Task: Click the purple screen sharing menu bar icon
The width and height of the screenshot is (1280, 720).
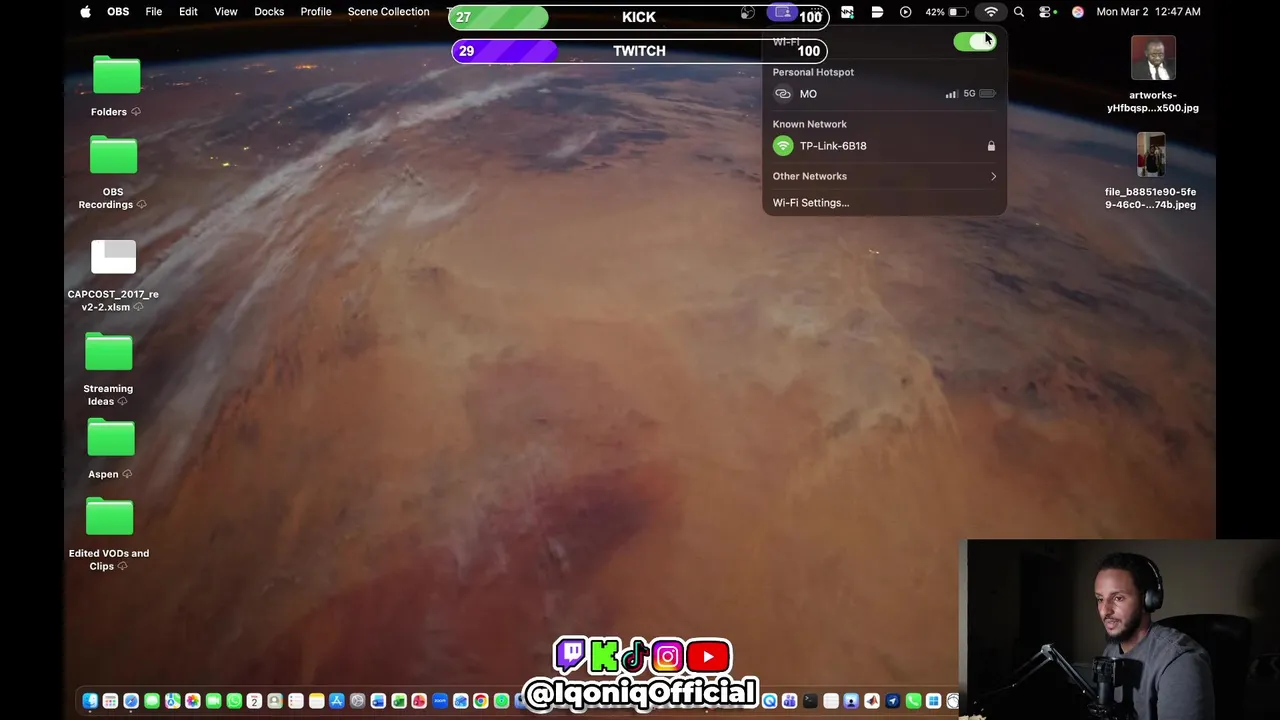Action: click(783, 12)
